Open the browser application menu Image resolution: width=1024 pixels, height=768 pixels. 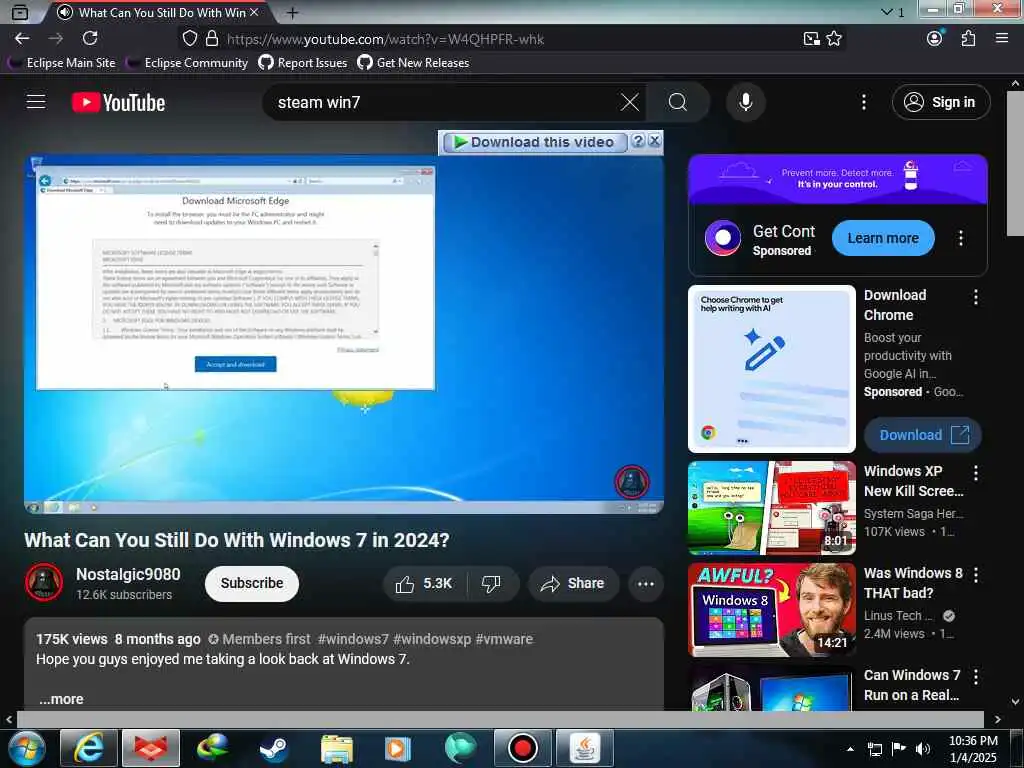coord(1002,39)
